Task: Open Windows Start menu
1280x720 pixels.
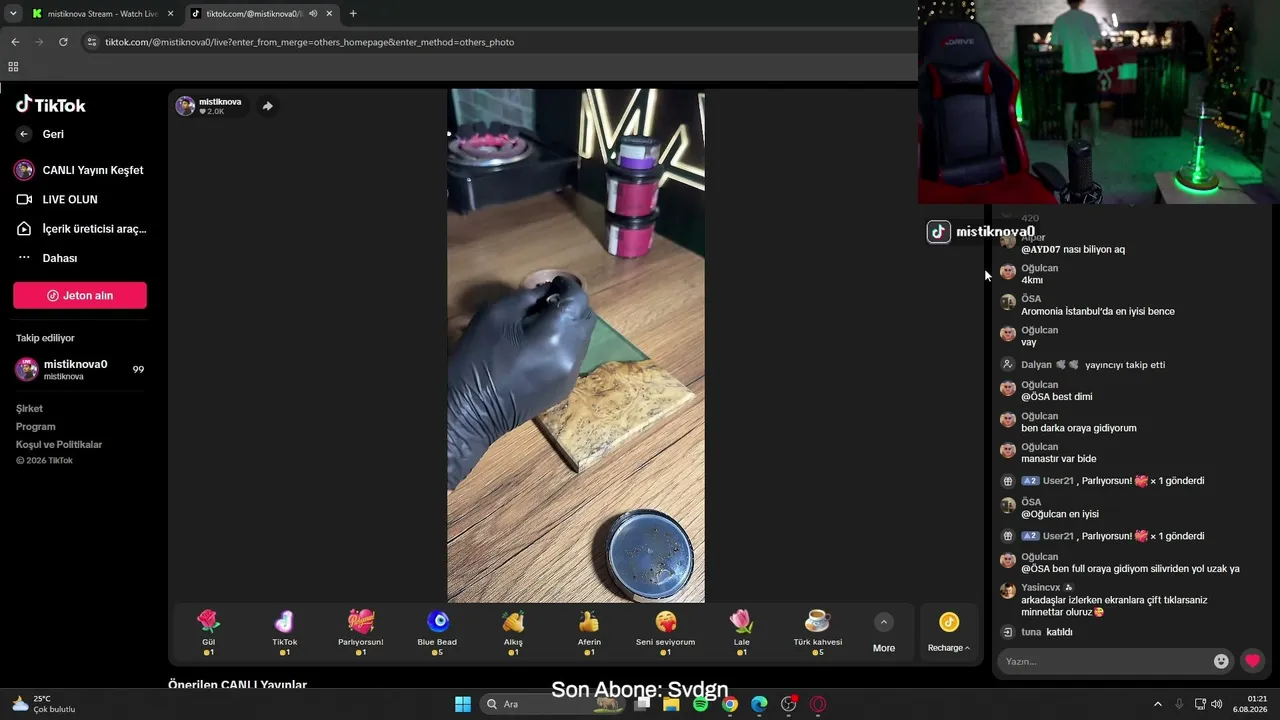Action: [463, 704]
